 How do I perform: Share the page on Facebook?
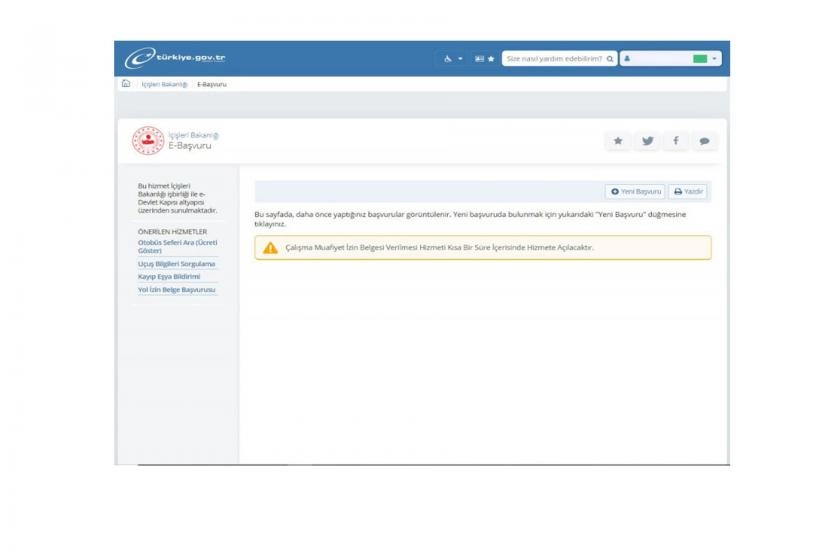[x=676, y=141]
